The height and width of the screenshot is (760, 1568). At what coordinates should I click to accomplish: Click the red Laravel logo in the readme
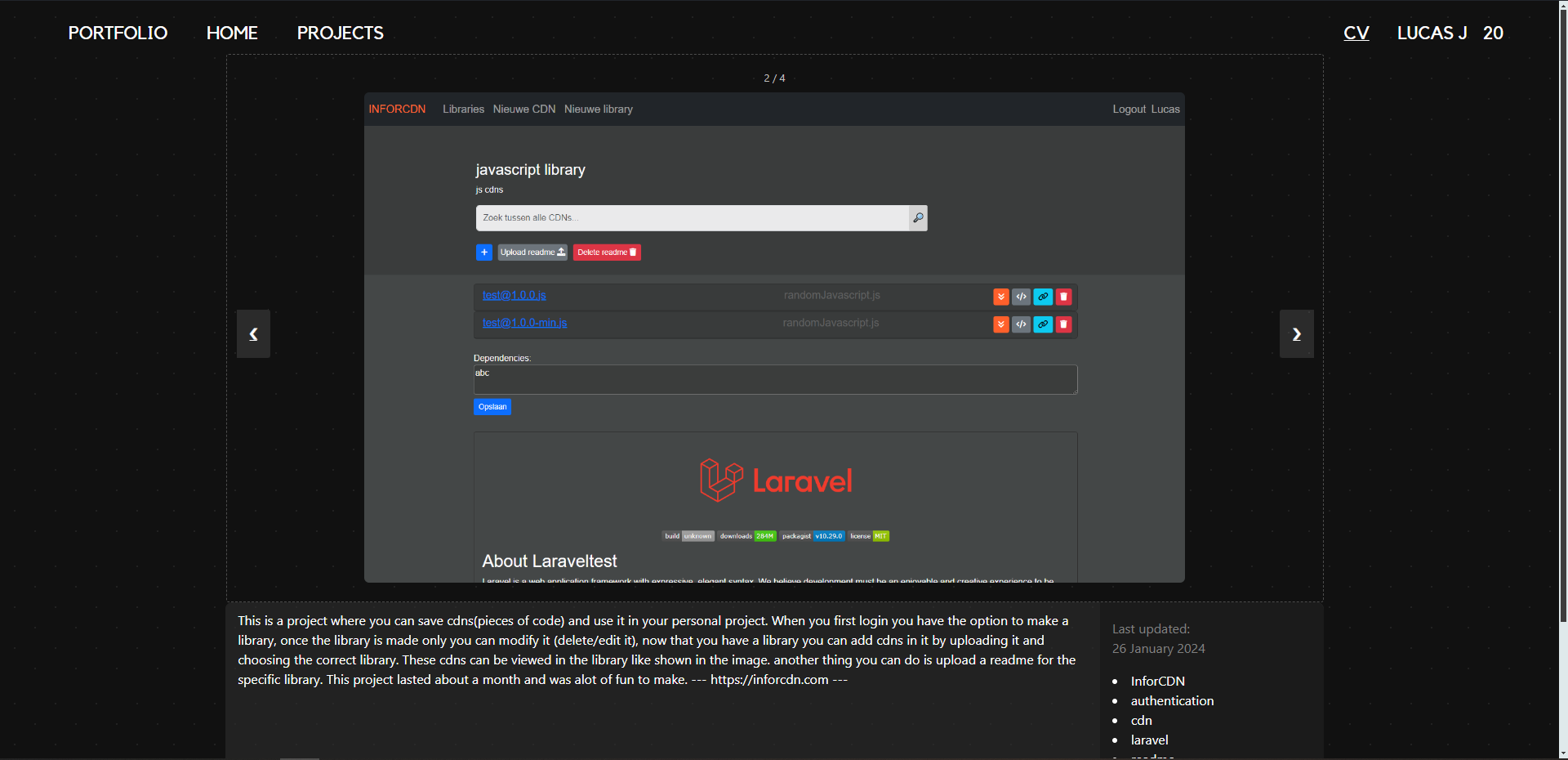coord(775,481)
